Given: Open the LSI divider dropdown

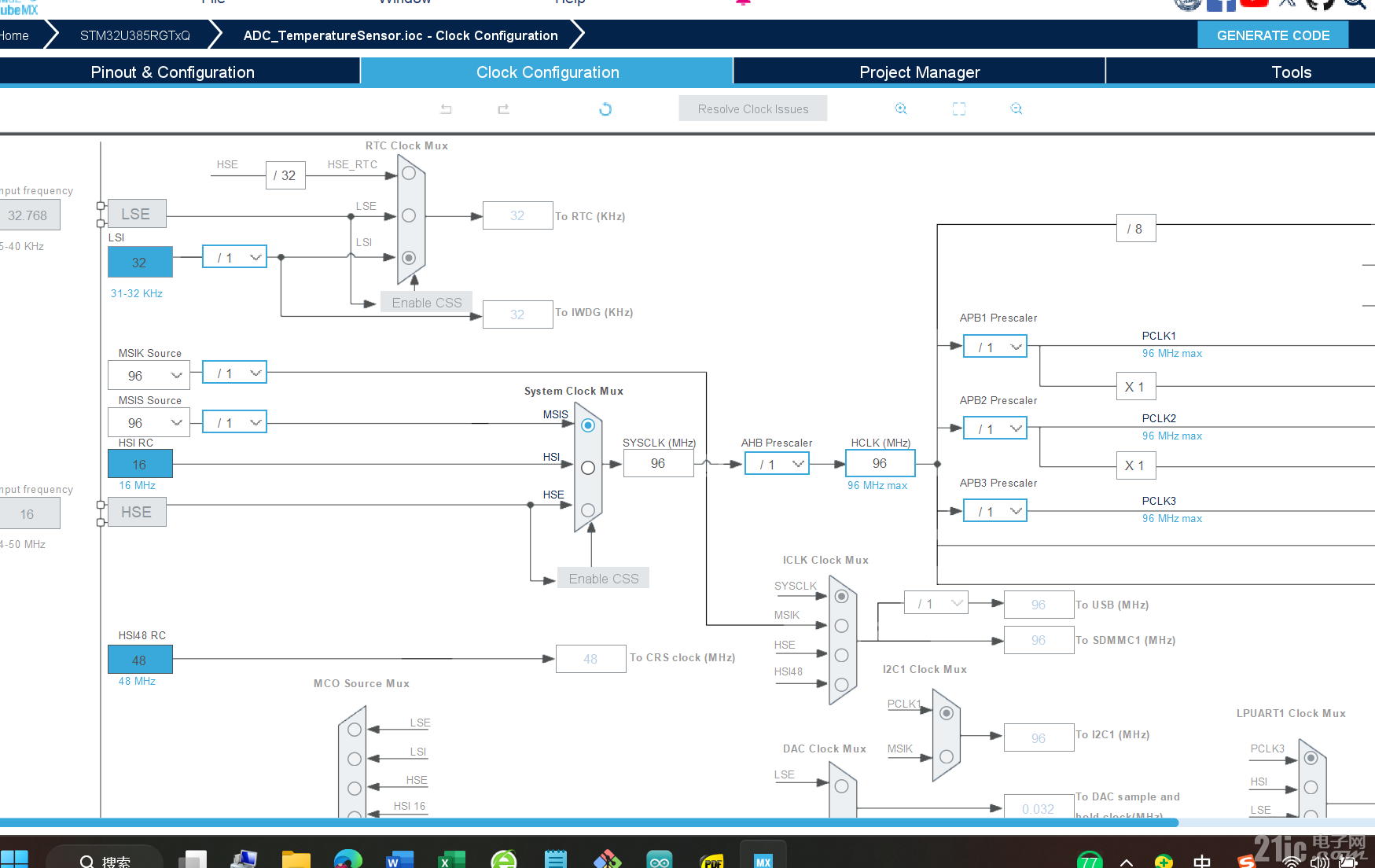Looking at the screenshot, I should click(235, 257).
